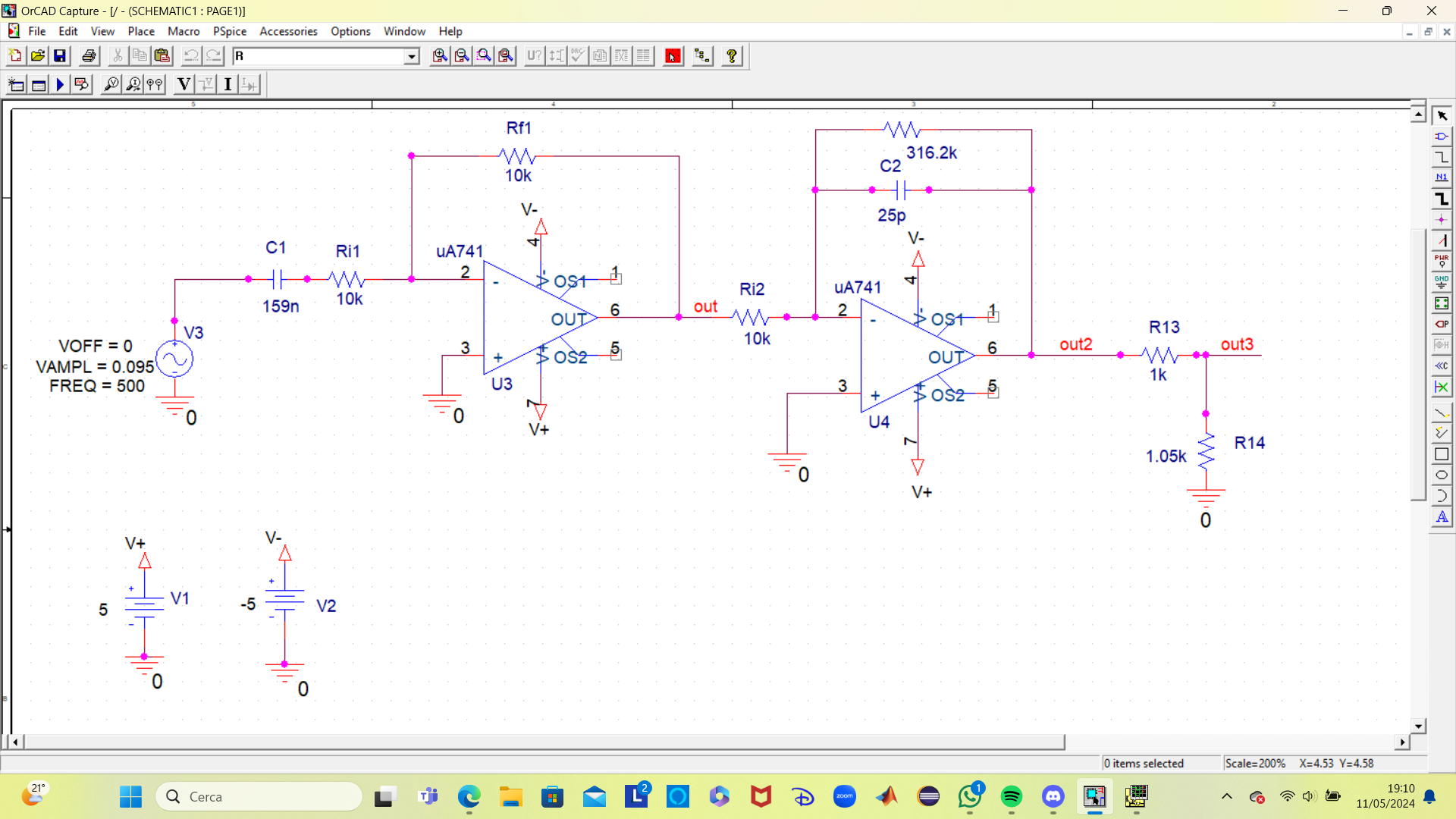
Task: Show hidden system tray icons chevron
Action: [x=1226, y=796]
